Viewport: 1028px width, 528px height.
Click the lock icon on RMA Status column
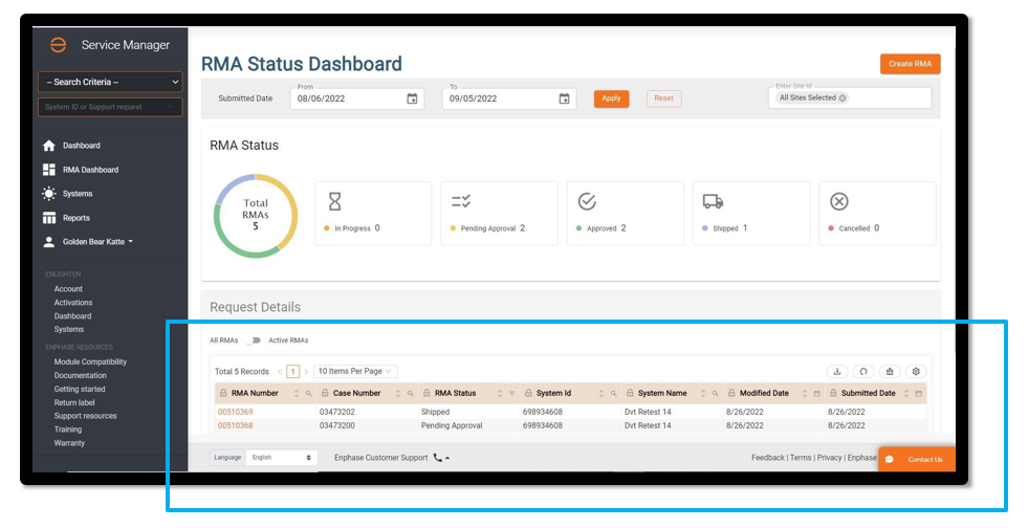click(x=426, y=393)
